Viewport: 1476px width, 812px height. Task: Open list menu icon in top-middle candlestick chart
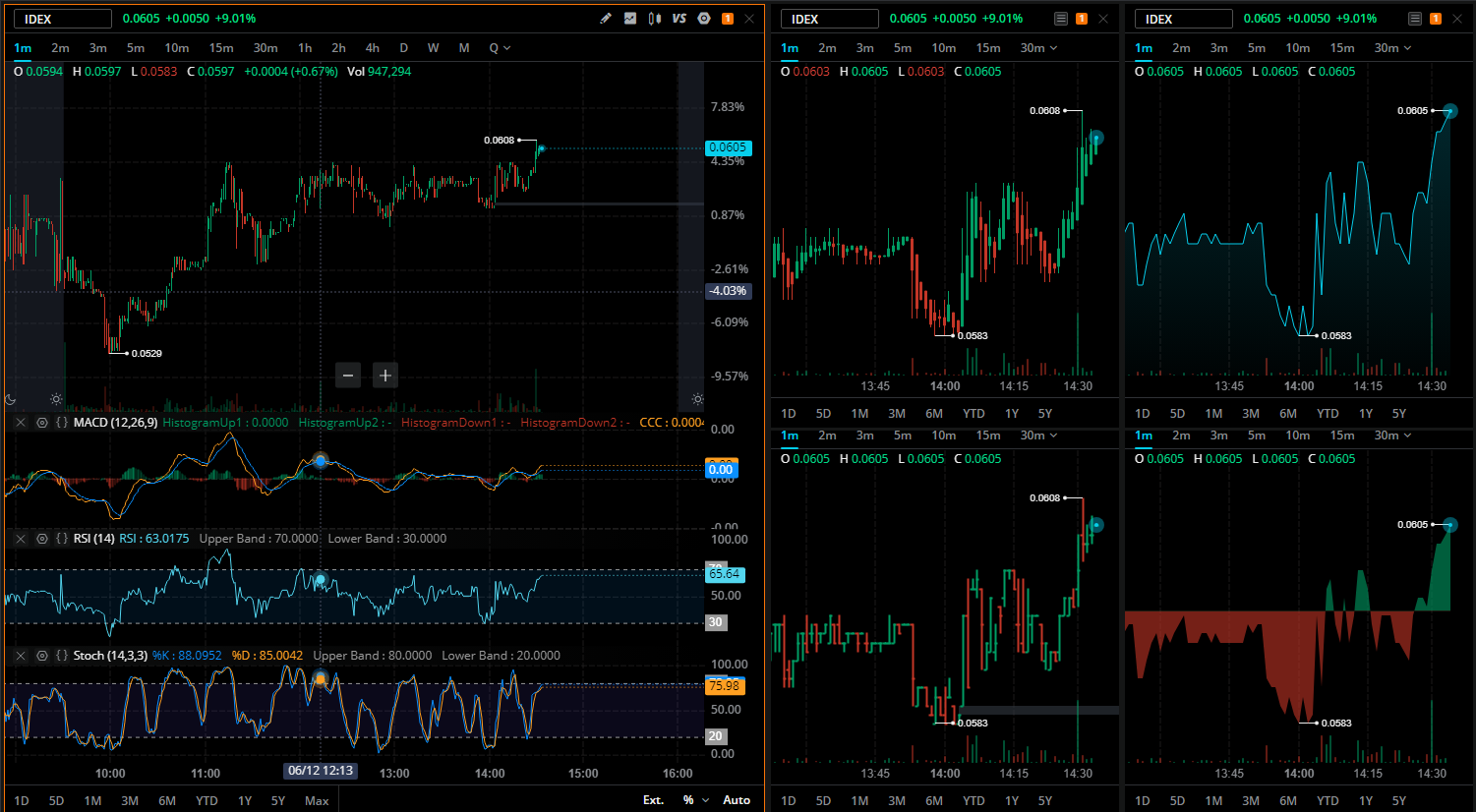[1060, 19]
